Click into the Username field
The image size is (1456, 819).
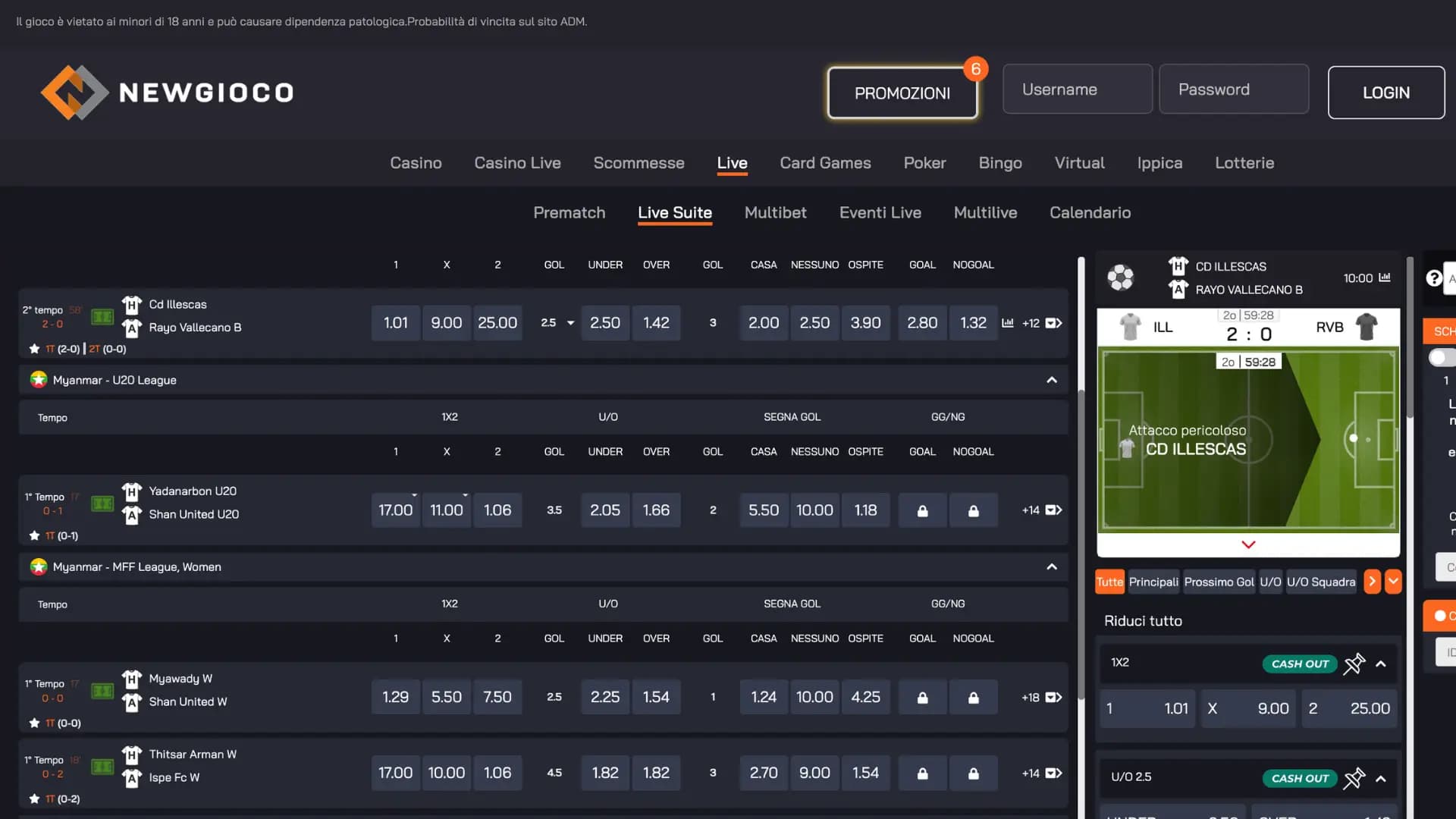(x=1077, y=89)
